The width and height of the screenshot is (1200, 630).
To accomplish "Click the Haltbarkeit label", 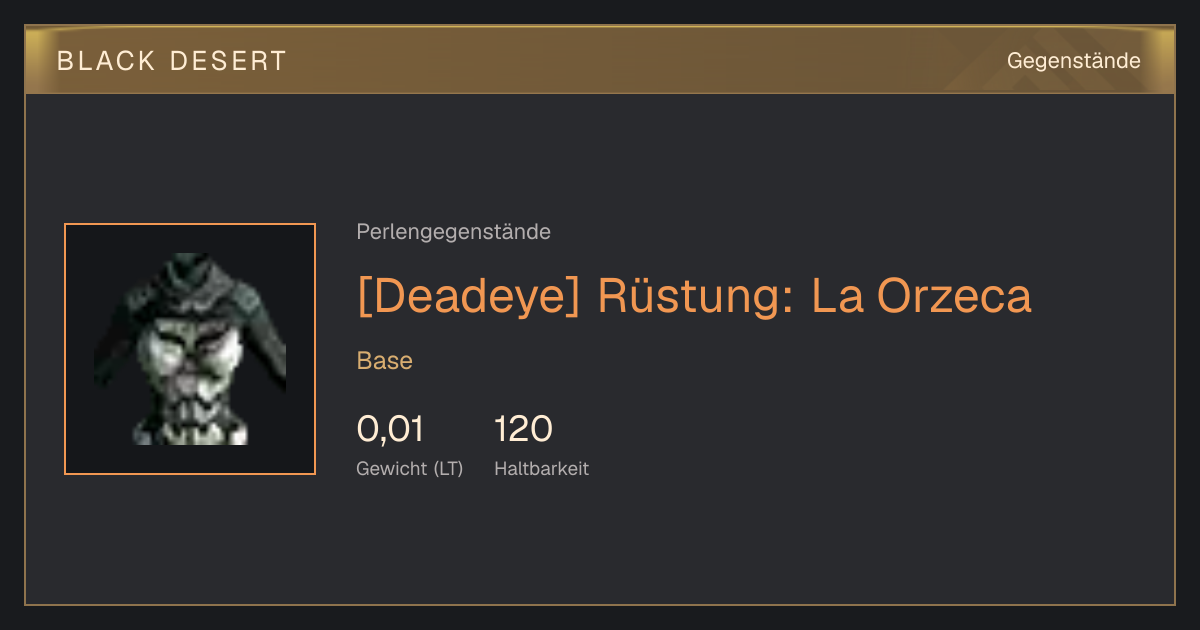I will (541, 468).
